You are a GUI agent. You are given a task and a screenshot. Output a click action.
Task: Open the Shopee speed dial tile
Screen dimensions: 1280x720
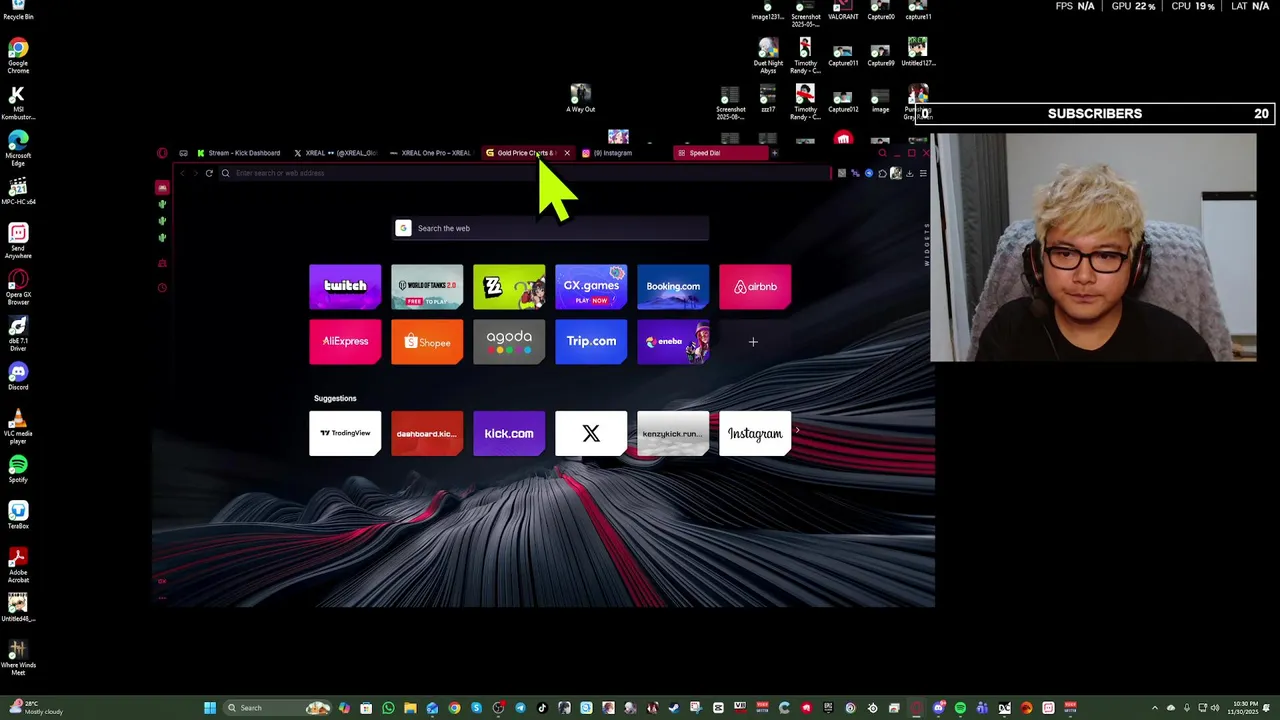(x=427, y=342)
